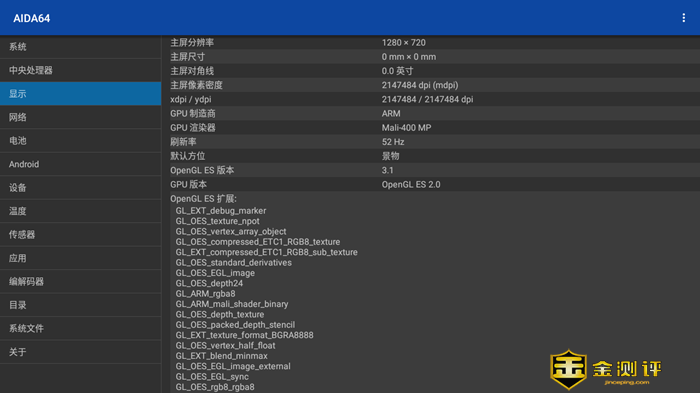Open the 编解码器 section

[80, 281]
